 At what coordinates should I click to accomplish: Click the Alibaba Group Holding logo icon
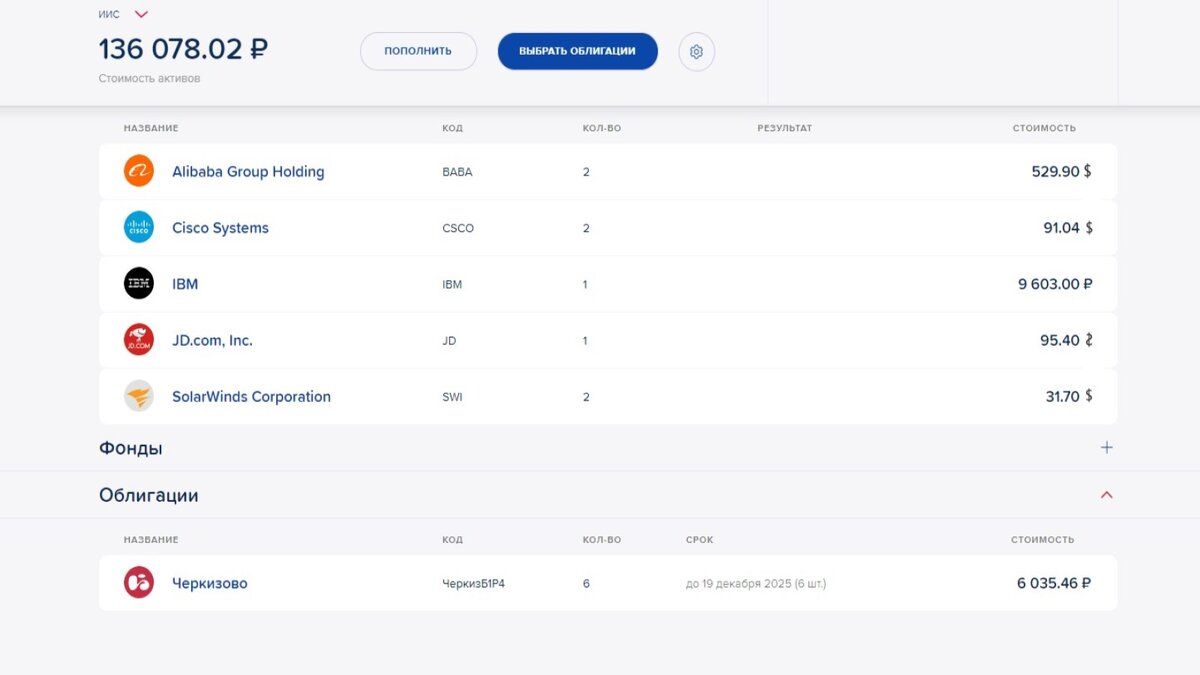click(139, 171)
